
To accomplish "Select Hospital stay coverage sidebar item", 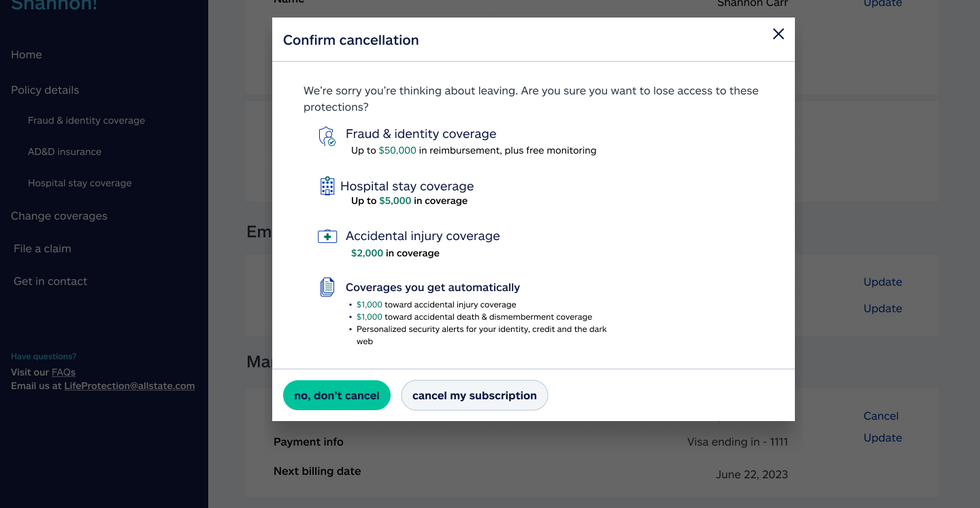I will pyautogui.click(x=80, y=184).
